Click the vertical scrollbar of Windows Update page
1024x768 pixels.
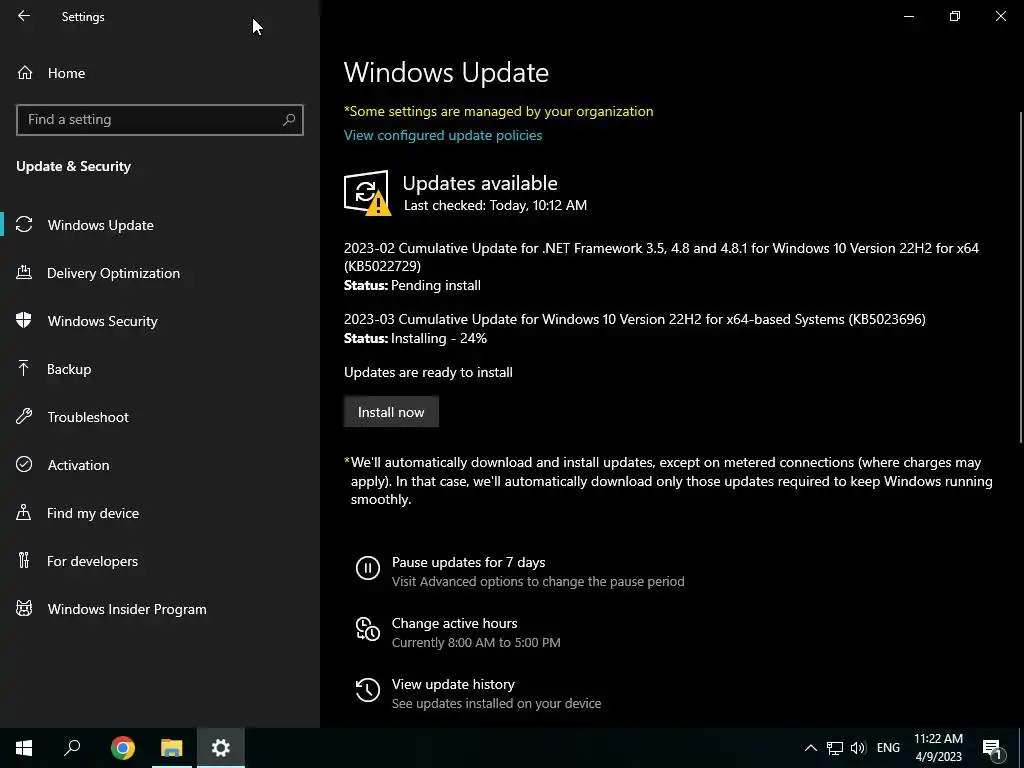coord(1021,278)
